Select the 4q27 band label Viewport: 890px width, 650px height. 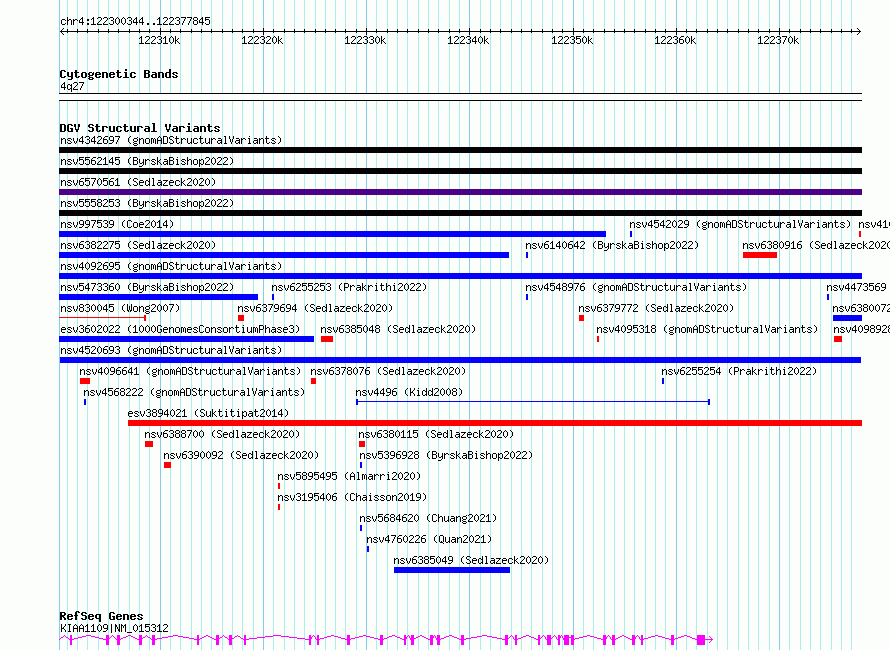click(x=72, y=86)
